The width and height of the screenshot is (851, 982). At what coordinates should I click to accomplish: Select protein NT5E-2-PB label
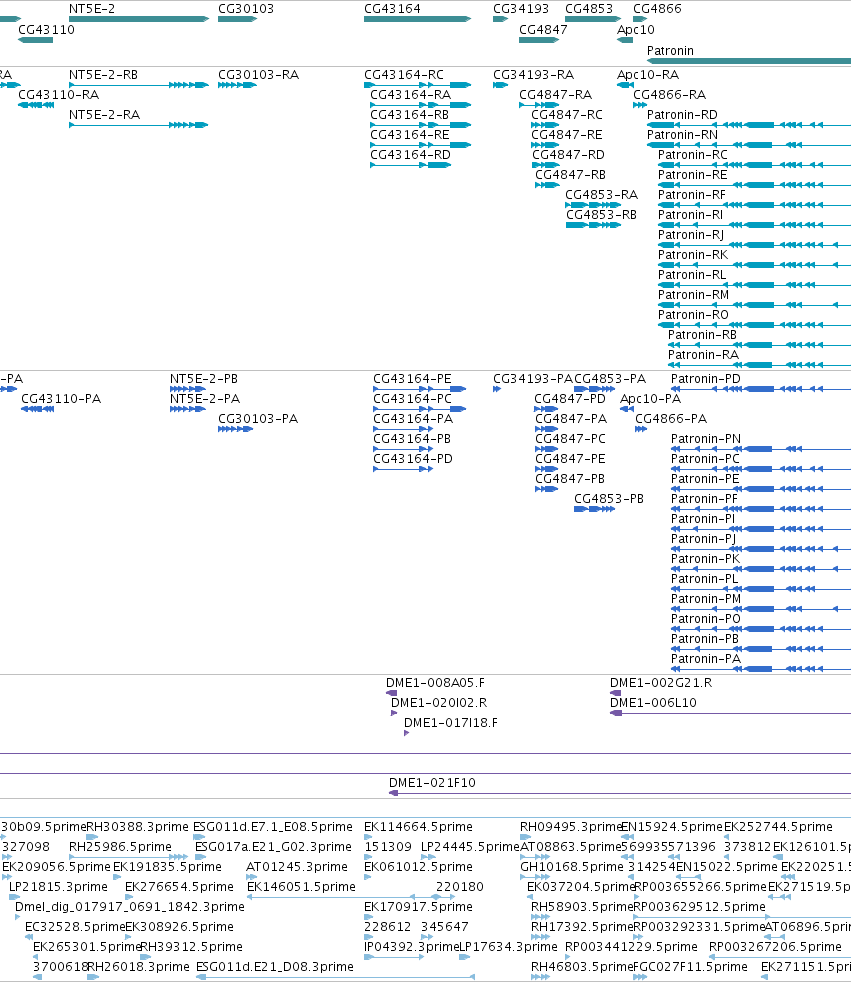click(x=204, y=379)
